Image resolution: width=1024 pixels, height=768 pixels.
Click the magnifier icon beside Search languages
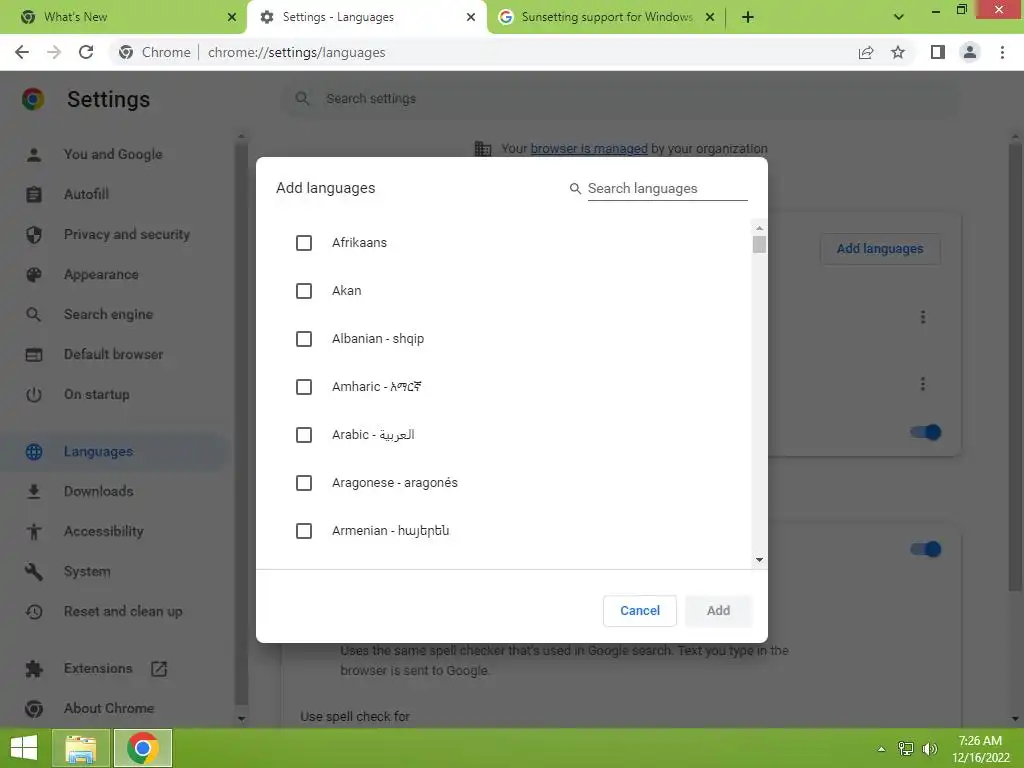coord(575,189)
